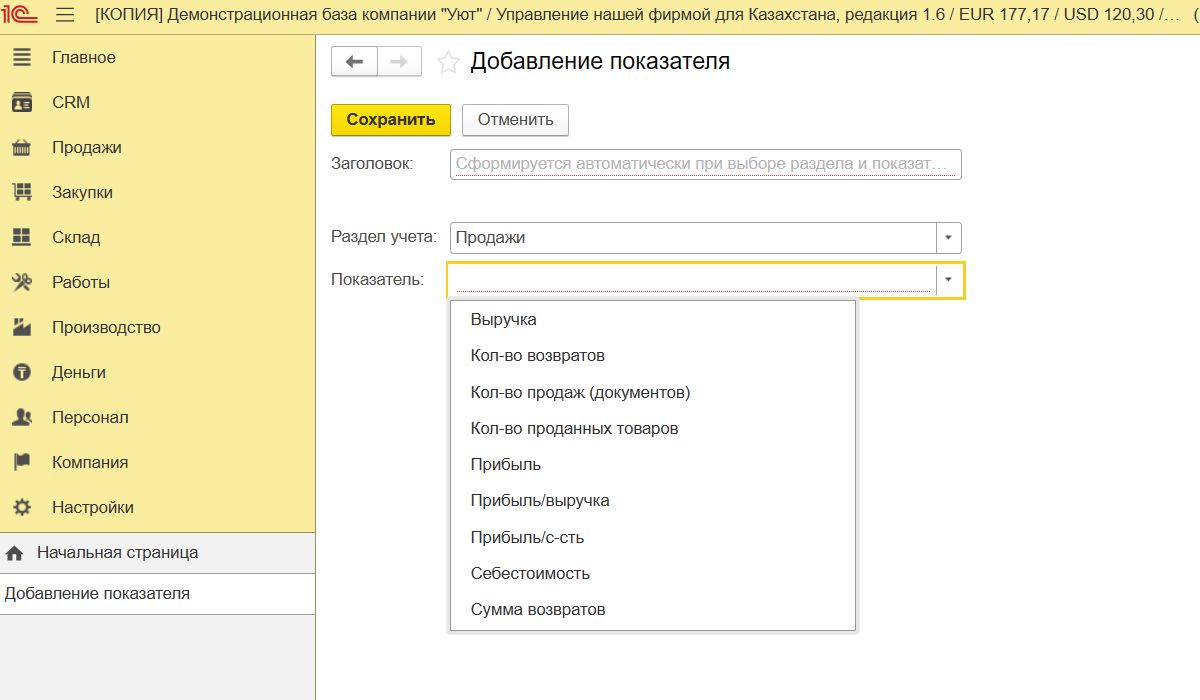Open the hamburger main menu icon
Screen dimensions: 1200x700
pyautogui.click(x=65, y=15)
